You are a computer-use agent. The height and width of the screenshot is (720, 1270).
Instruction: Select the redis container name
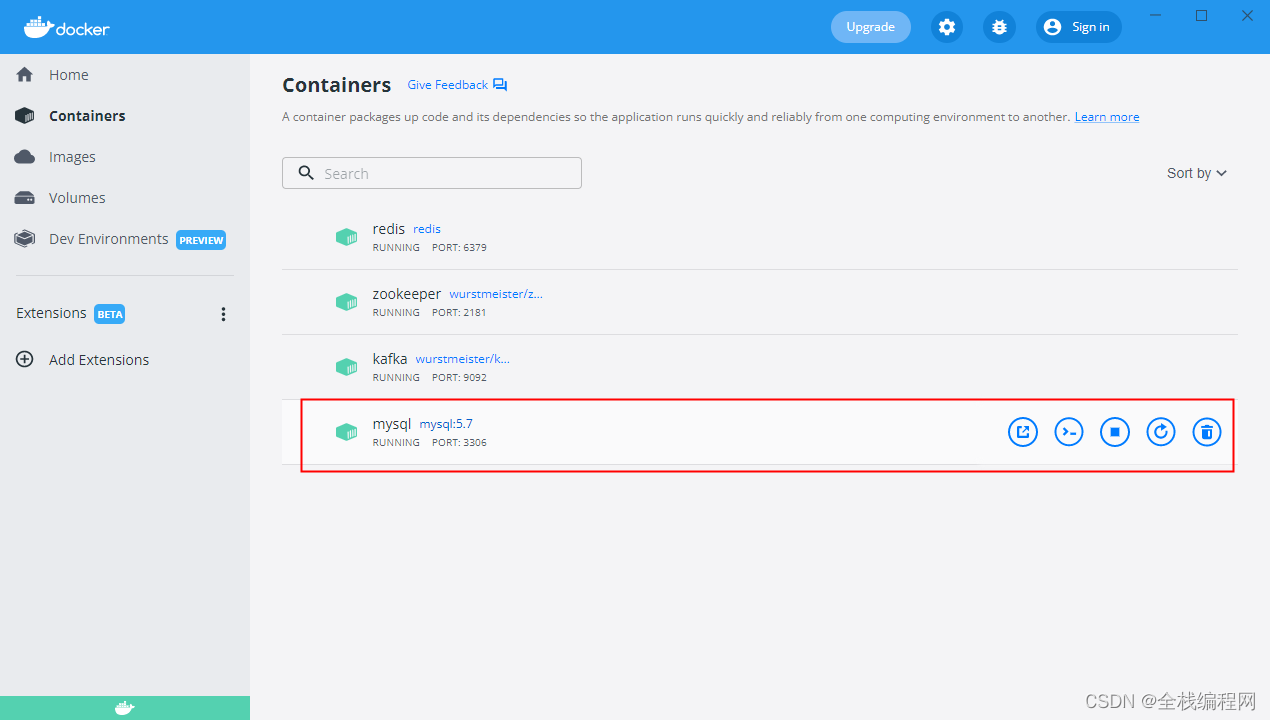coord(389,229)
